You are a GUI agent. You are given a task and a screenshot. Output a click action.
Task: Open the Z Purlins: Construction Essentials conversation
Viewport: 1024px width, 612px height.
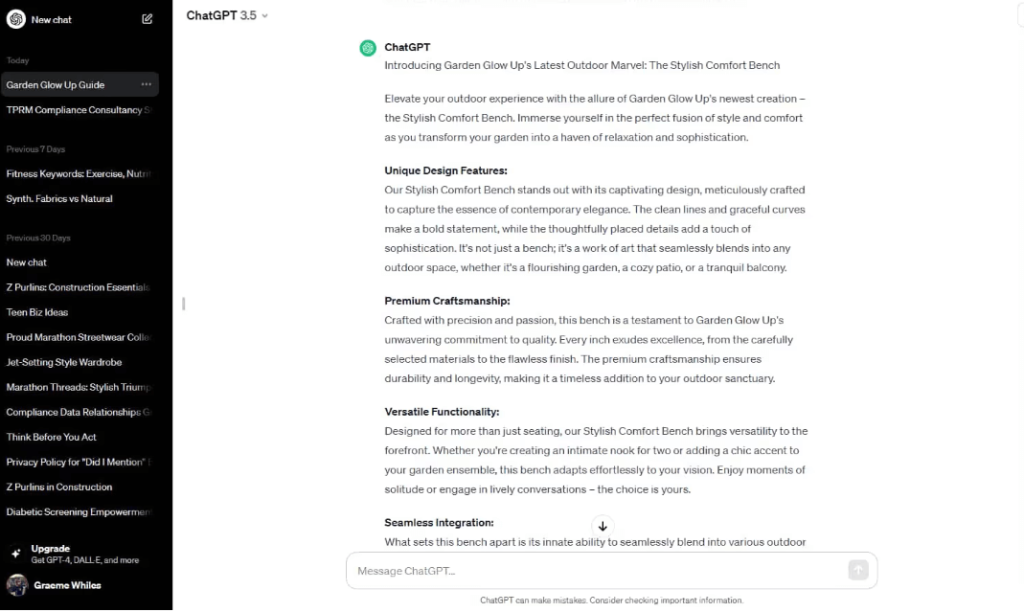click(70, 287)
